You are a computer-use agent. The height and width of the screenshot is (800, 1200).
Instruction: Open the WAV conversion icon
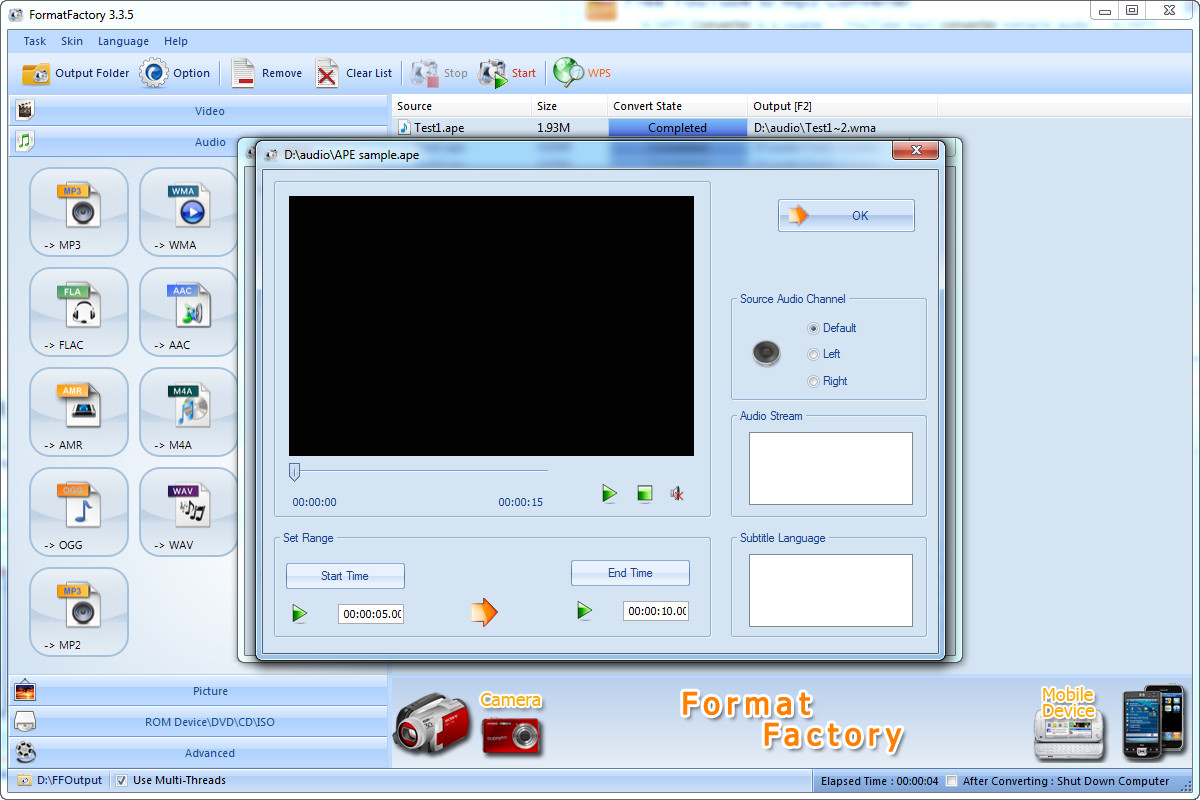[189, 512]
